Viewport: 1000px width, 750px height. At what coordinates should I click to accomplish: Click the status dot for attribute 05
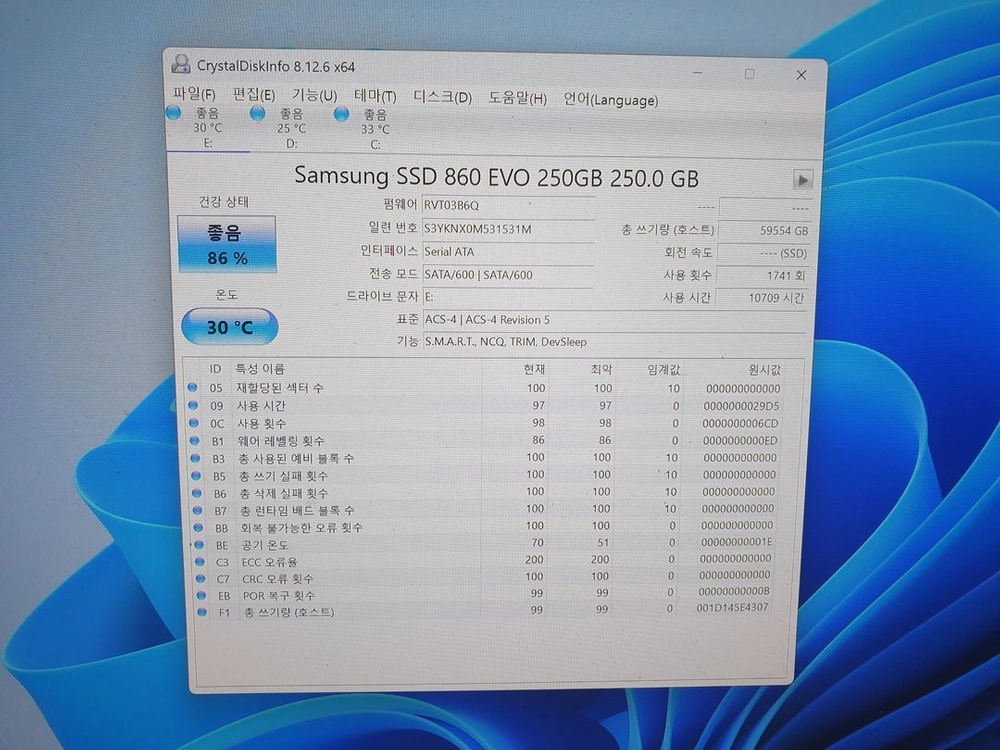pyautogui.click(x=193, y=387)
